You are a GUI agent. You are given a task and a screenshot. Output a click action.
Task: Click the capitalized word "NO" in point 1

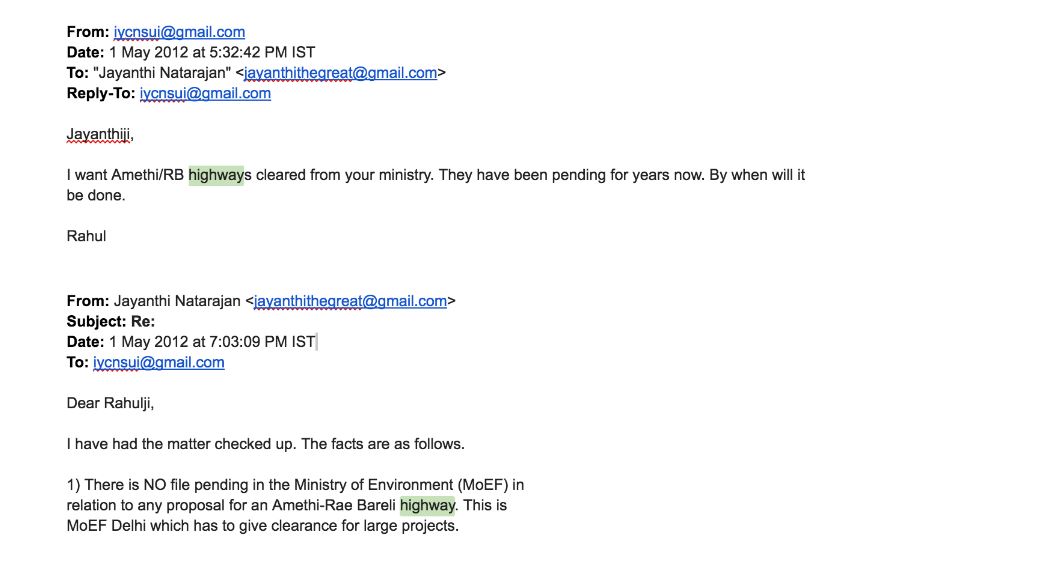[153, 485]
